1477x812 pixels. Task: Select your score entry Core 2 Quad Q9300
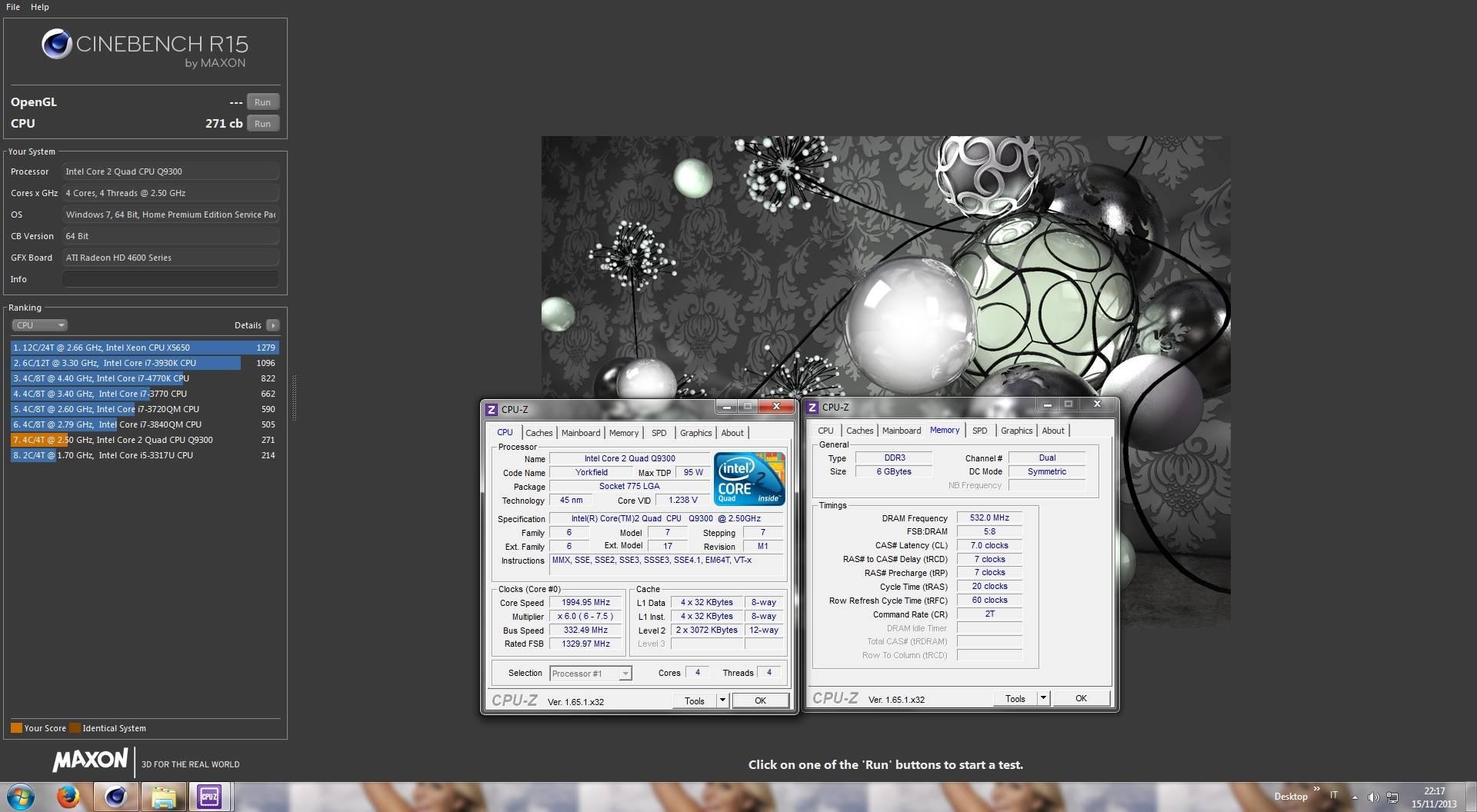click(145, 440)
